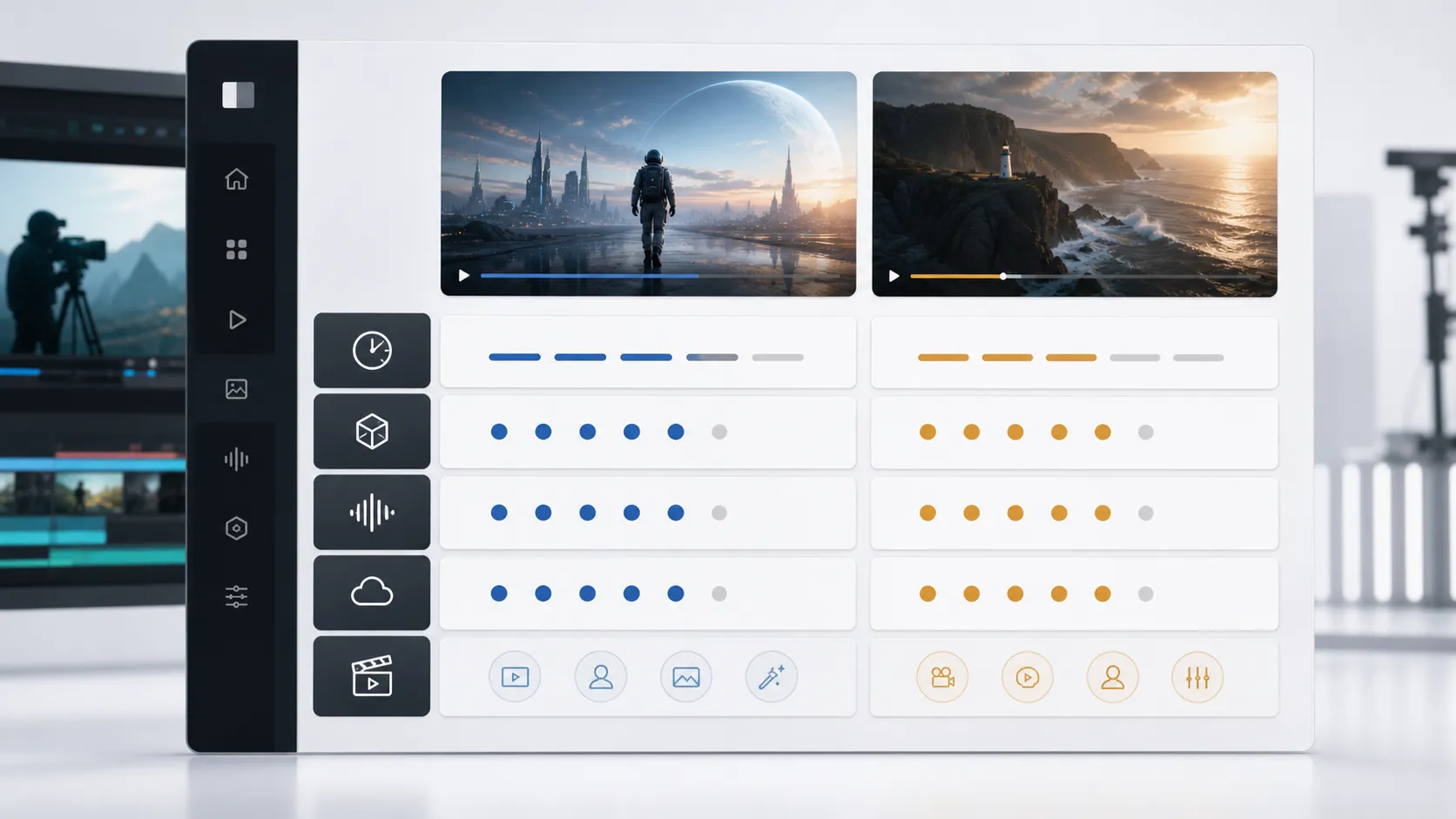
Task: Open the audio waveform icon in sidebar
Action: 236,459
